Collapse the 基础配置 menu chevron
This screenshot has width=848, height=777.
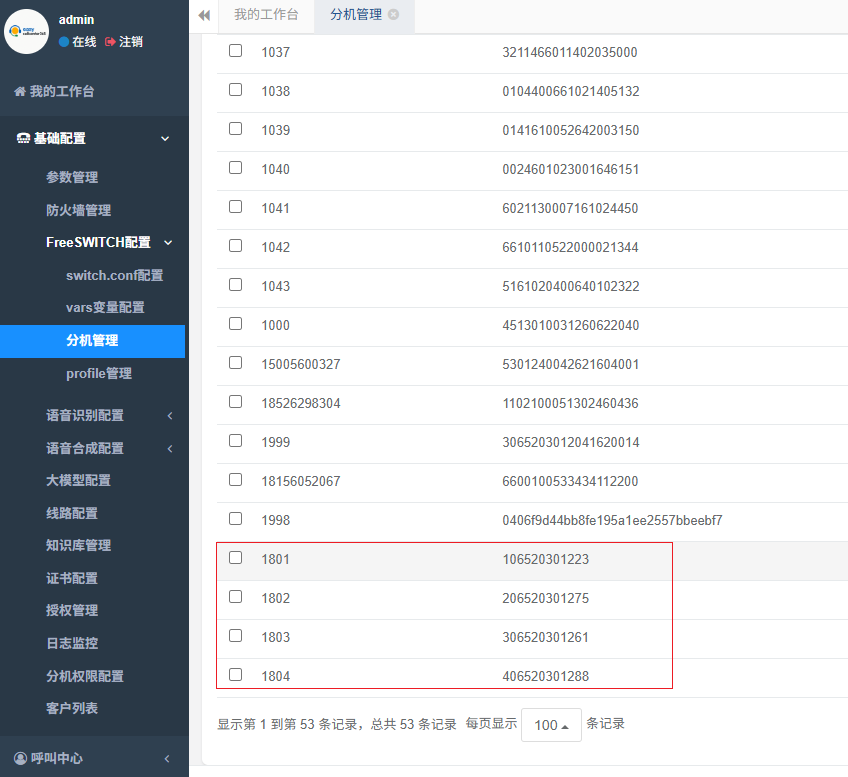tap(165, 139)
